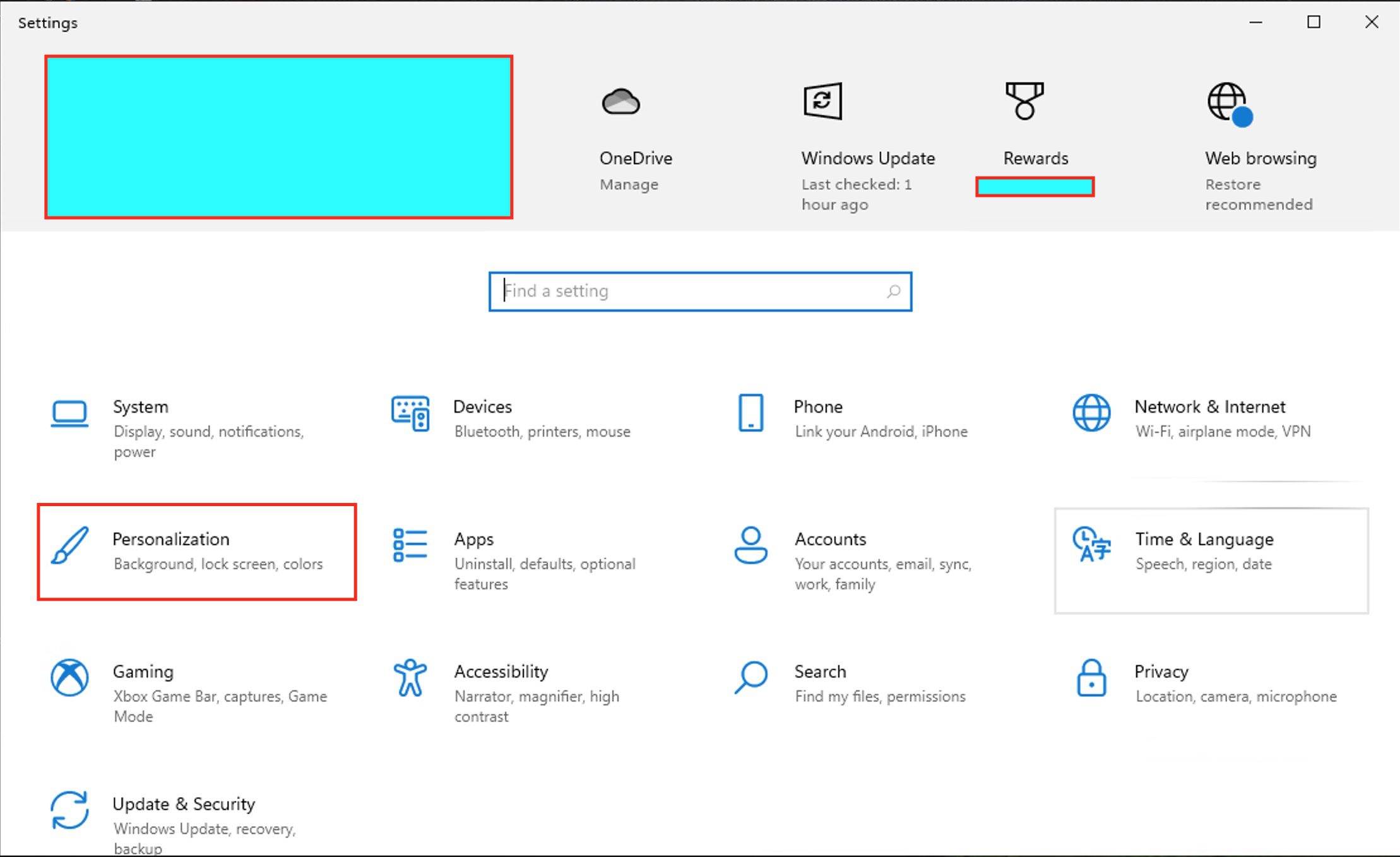Click the Devices keyboard icon
Screen dimensions: 1400x857
tap(410, 413)
